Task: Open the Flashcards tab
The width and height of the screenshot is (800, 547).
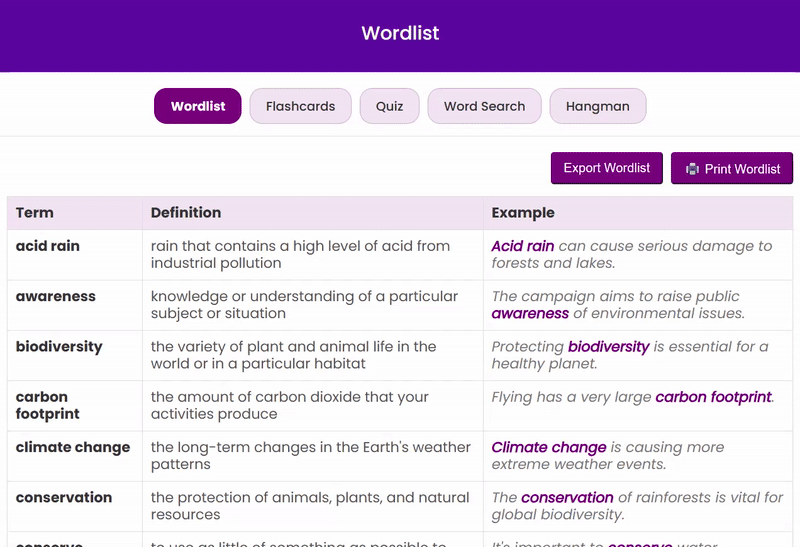Action: click(x=300, y=106)
